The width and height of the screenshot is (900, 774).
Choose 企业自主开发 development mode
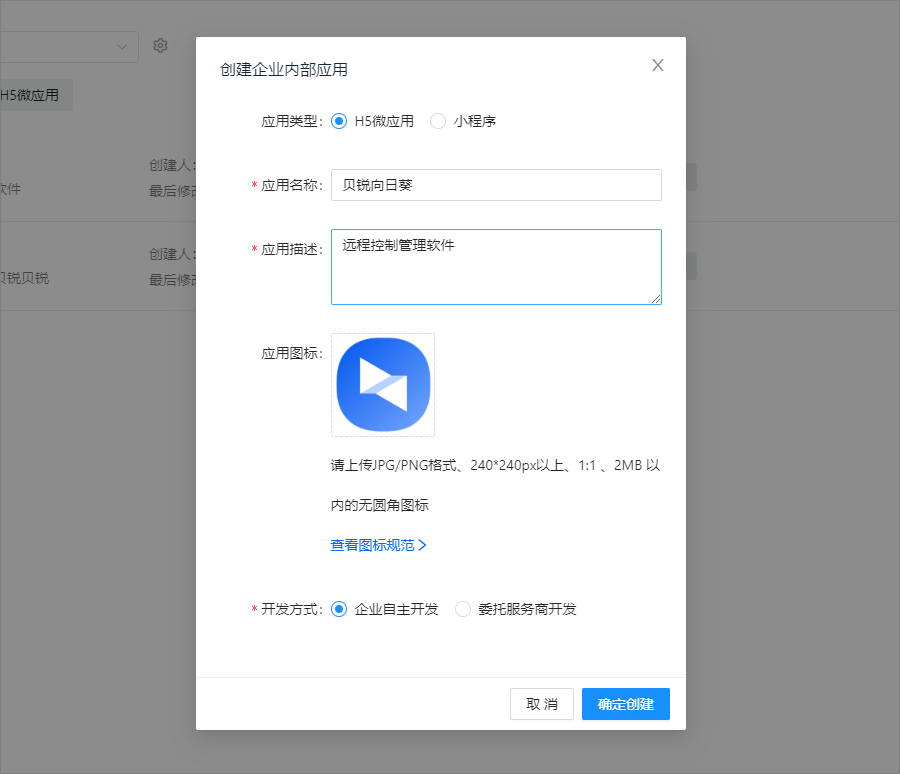click(x=339, y=609)
